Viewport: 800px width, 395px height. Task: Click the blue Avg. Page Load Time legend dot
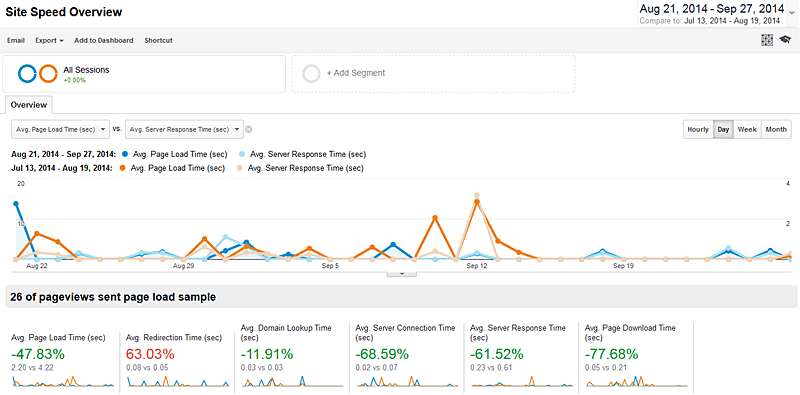pyautogui.click(x=126, y=154)
